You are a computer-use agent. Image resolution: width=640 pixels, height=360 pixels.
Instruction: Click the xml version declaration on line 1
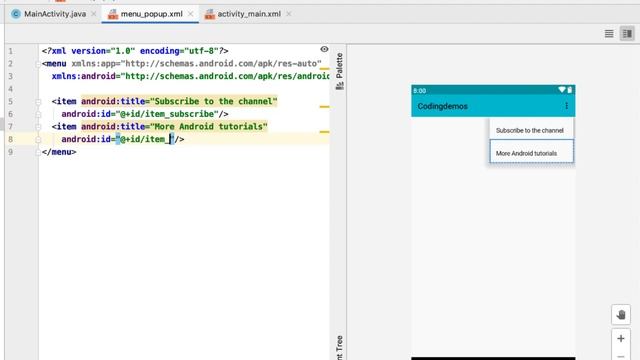(x=135, y=51)
